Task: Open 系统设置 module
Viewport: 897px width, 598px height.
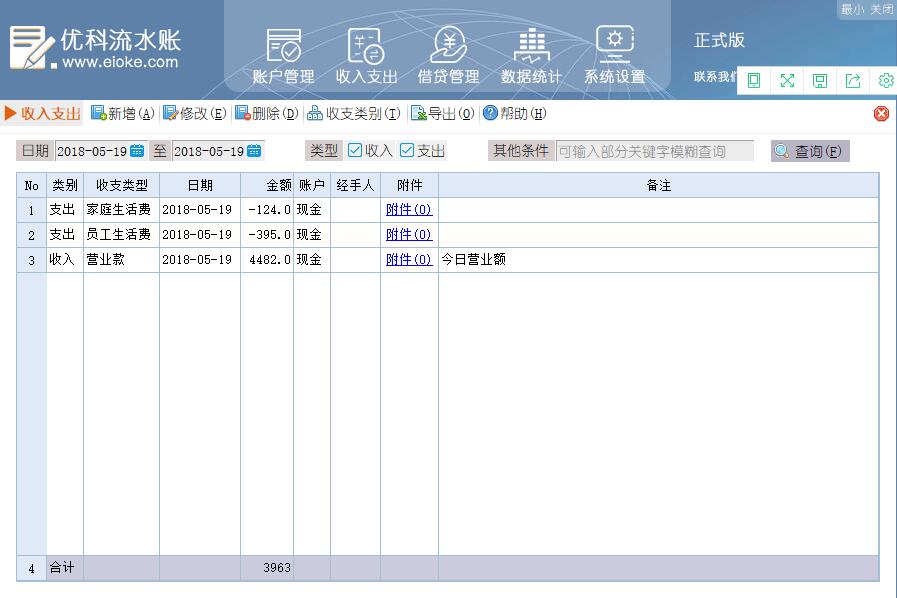Action: [614, 56]
